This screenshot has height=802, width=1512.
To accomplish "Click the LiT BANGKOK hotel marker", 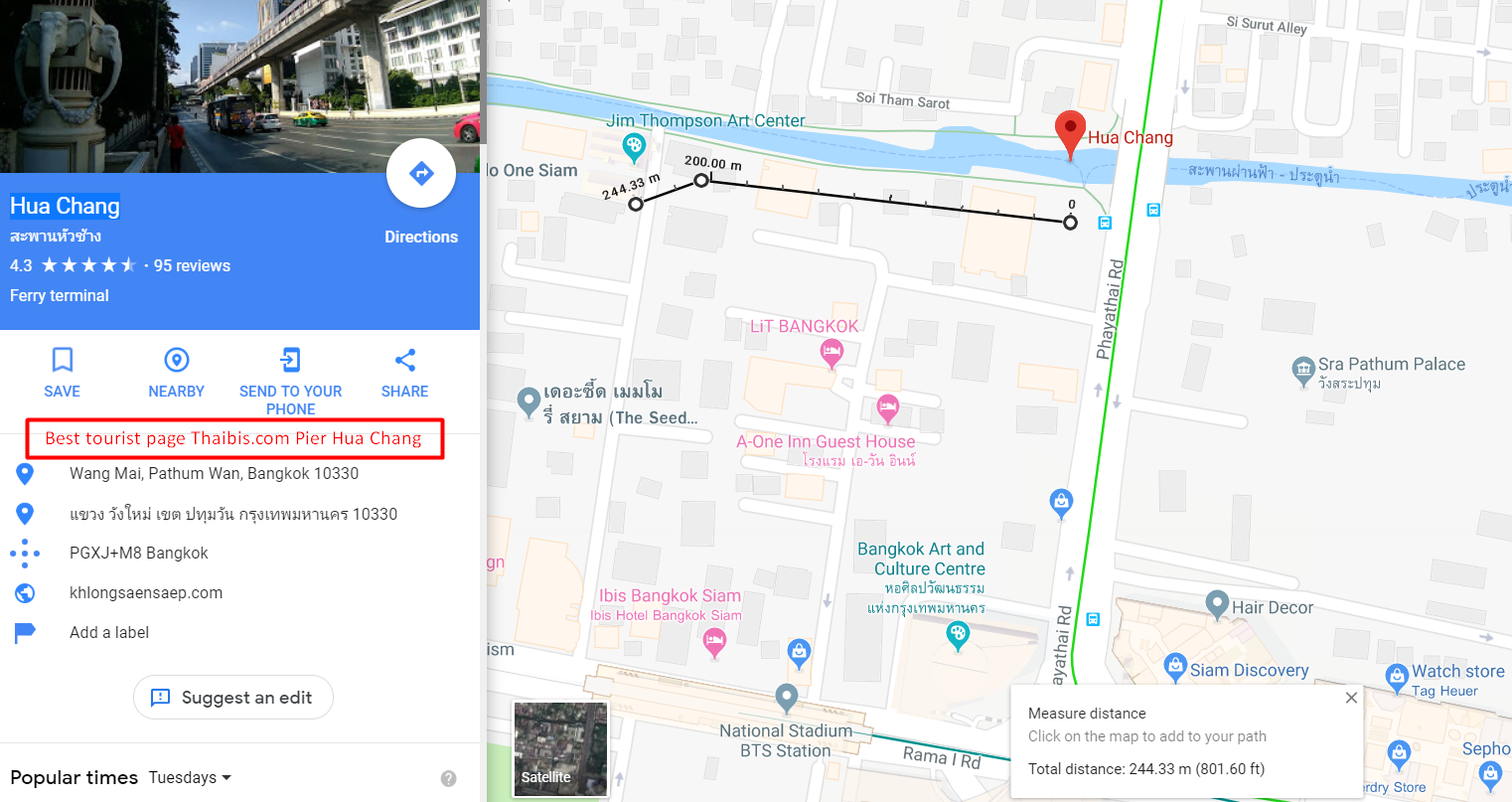I will (832, 352).
